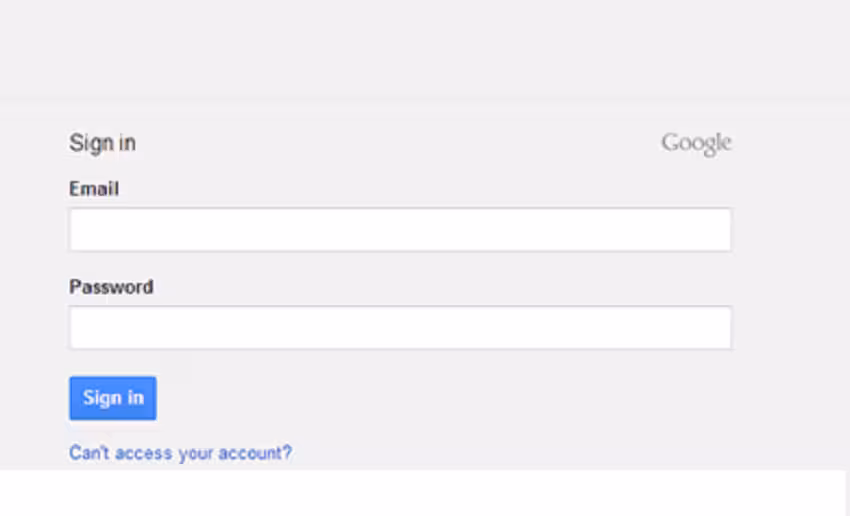Screen dimensions: 850x516
Task: Click the blue link under the Sign in button
Action: [180, 453]
